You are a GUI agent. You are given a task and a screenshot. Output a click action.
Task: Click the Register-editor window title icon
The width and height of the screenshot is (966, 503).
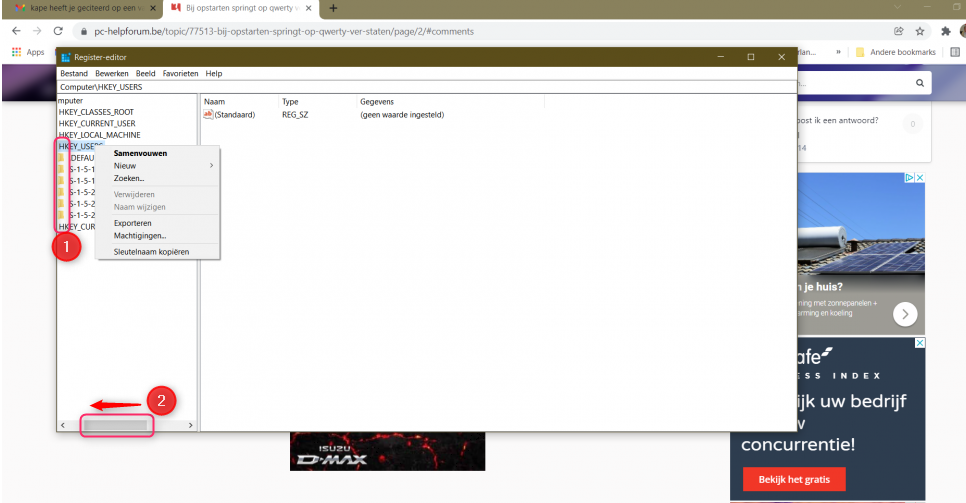pos(66,57)
